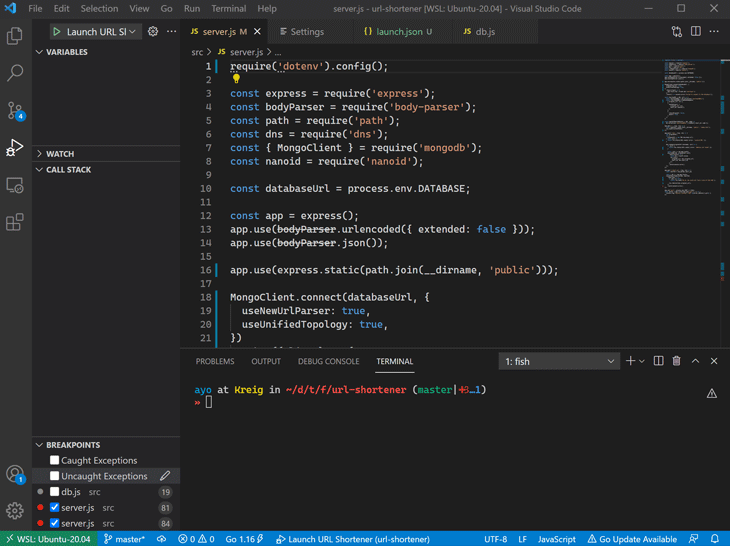This screenshot has width=730, height=546.
Task: Click the Go 1.16 version indicator
Action: [244, 539]
